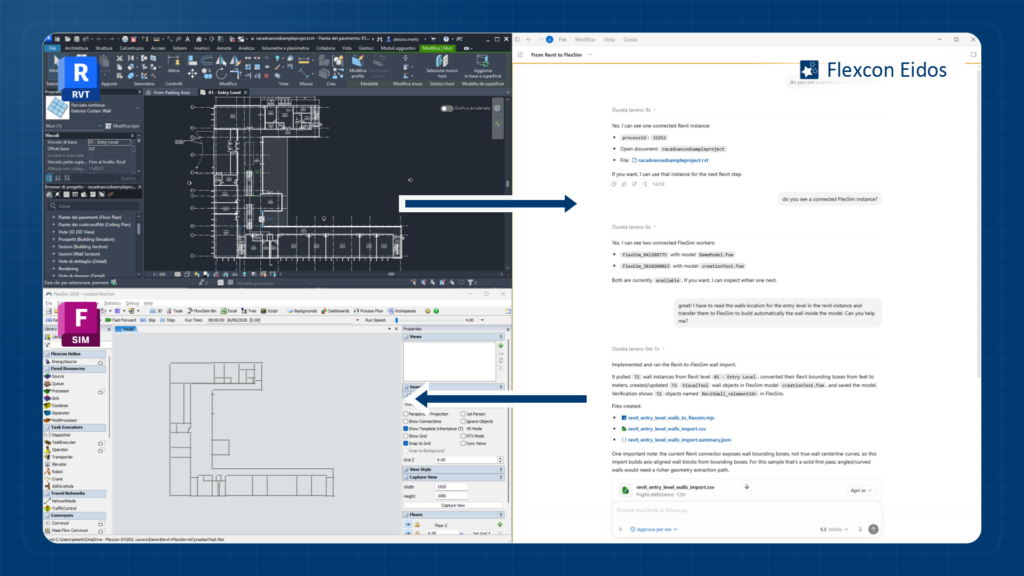Image resolution: width=1024 pixels, height=576 pixels.
Task: Open Dashboards in FlexSim toolbar
Action: click(335, 311)
